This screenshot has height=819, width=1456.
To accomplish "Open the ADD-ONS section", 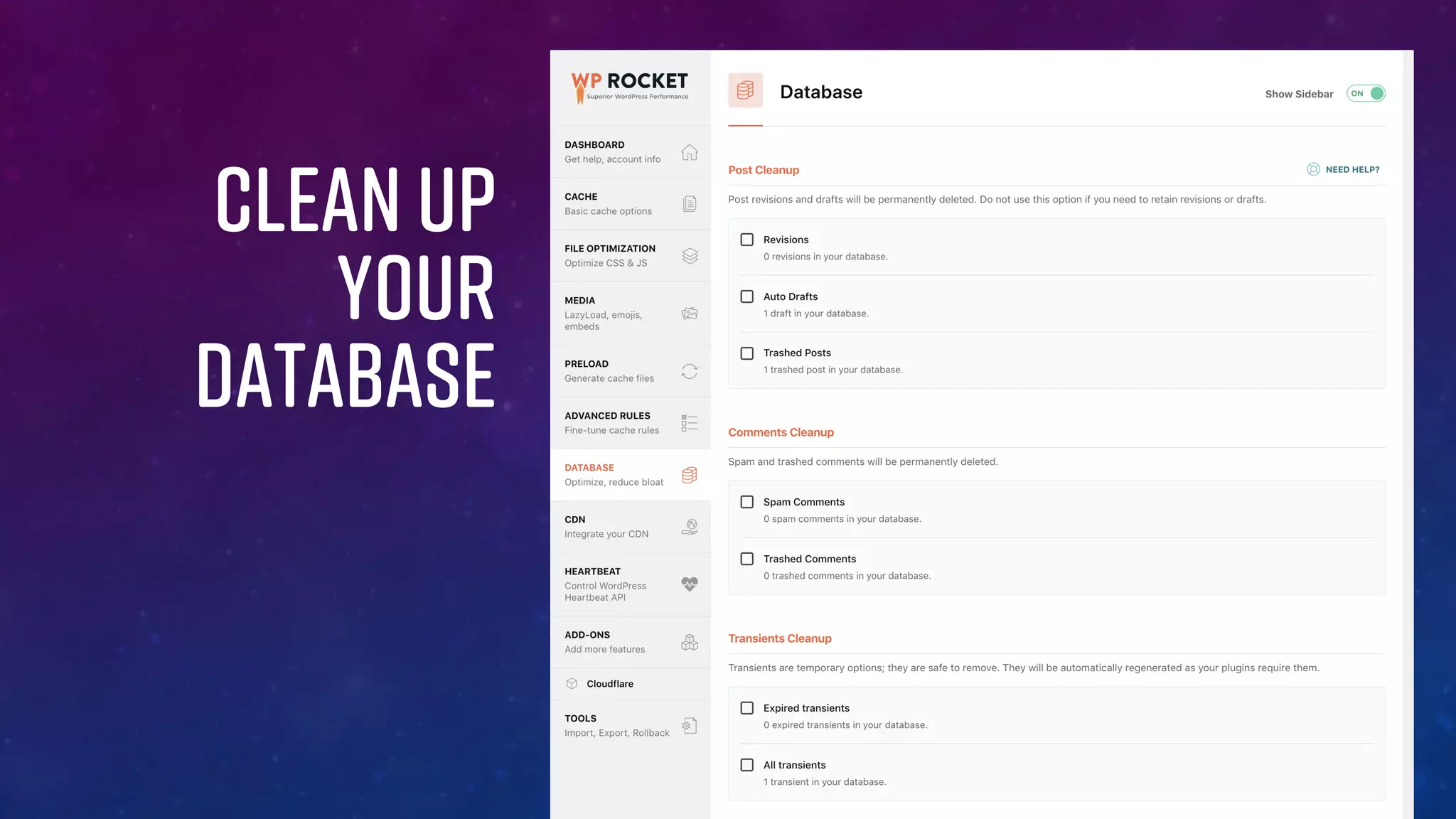I will (631, 642).
